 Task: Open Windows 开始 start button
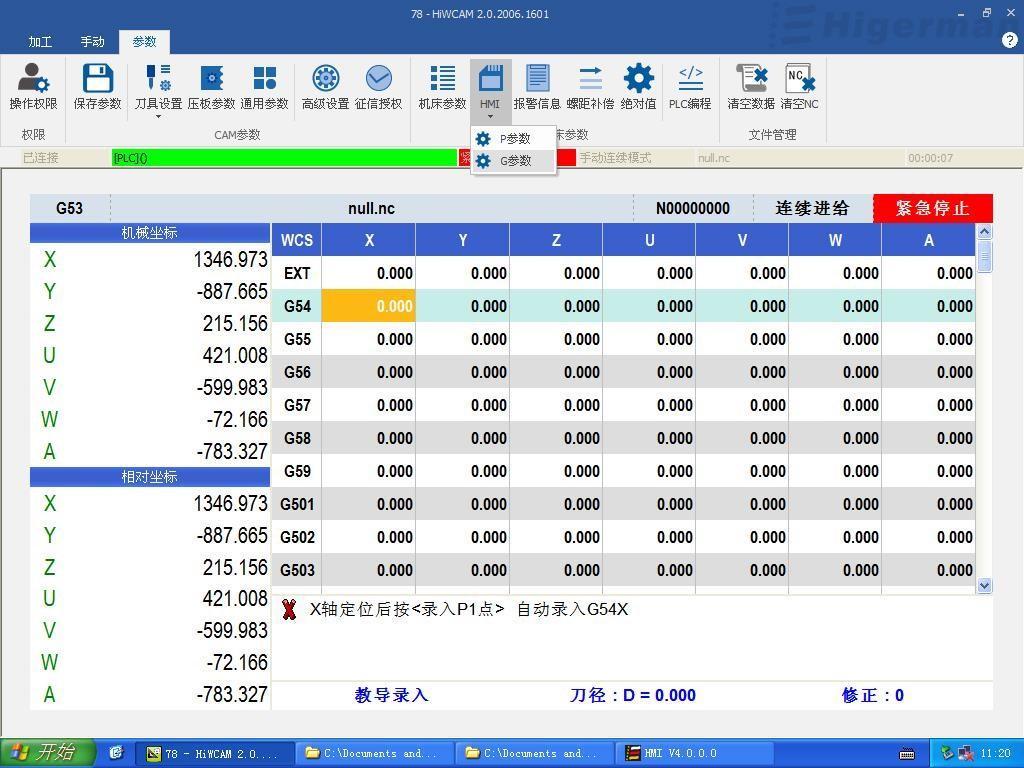pos(47,753)
